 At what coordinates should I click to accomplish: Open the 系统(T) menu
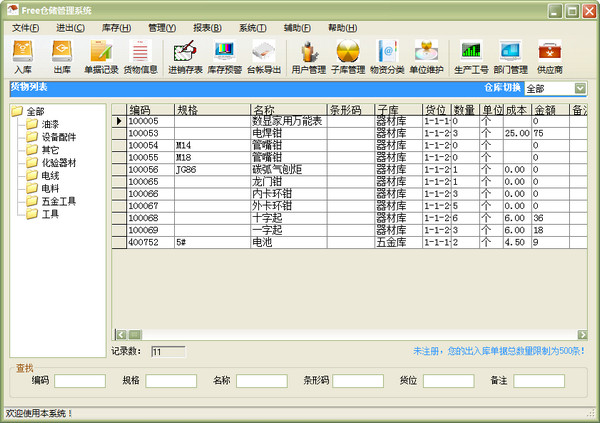(253, 28)
